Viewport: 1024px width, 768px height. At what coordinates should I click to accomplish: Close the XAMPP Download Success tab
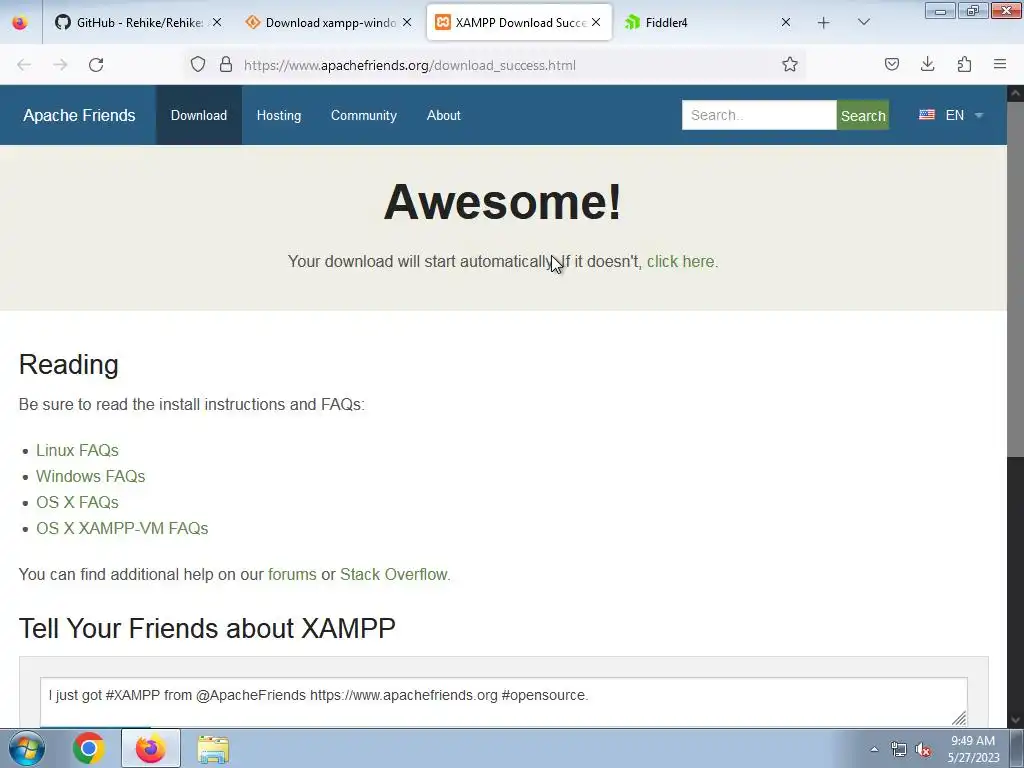(596, 22)
